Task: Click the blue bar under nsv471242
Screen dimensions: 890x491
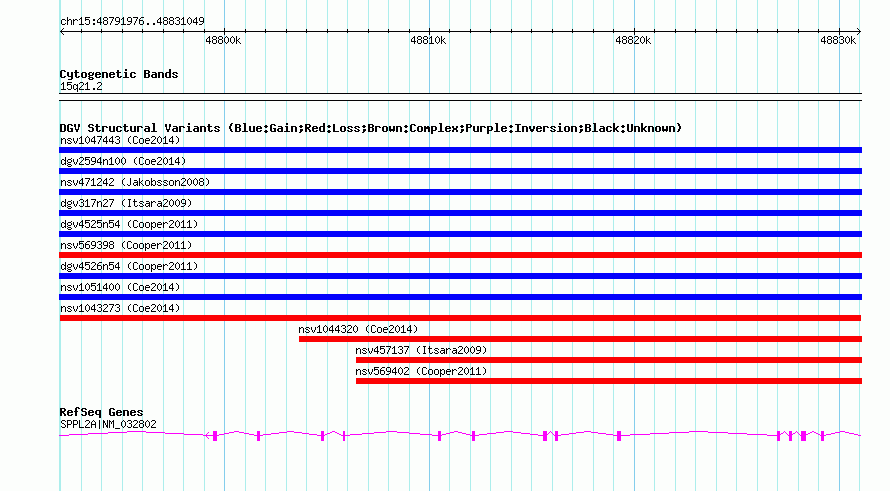Action: [x=460, y=192]
